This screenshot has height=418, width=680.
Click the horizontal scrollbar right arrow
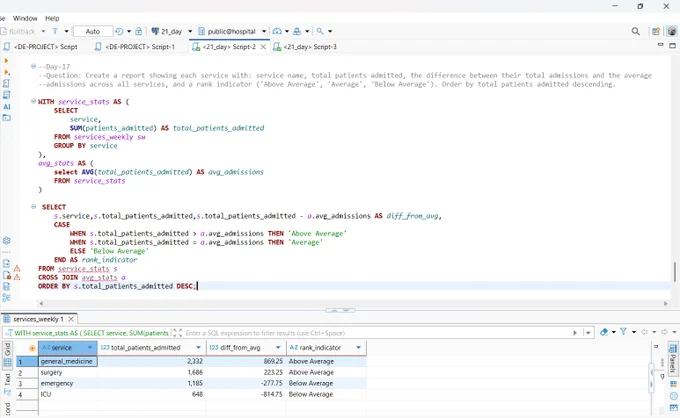click(x=666, y=304)
